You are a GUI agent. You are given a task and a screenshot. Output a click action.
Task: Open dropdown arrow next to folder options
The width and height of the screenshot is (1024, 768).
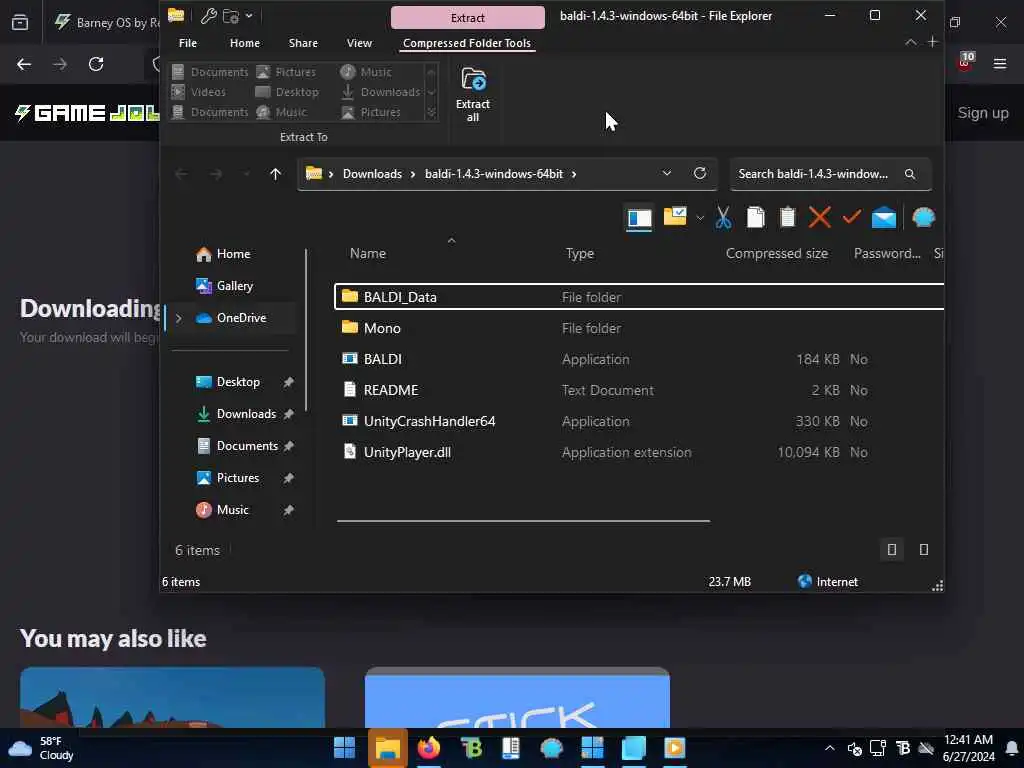[x=699, y=217]
